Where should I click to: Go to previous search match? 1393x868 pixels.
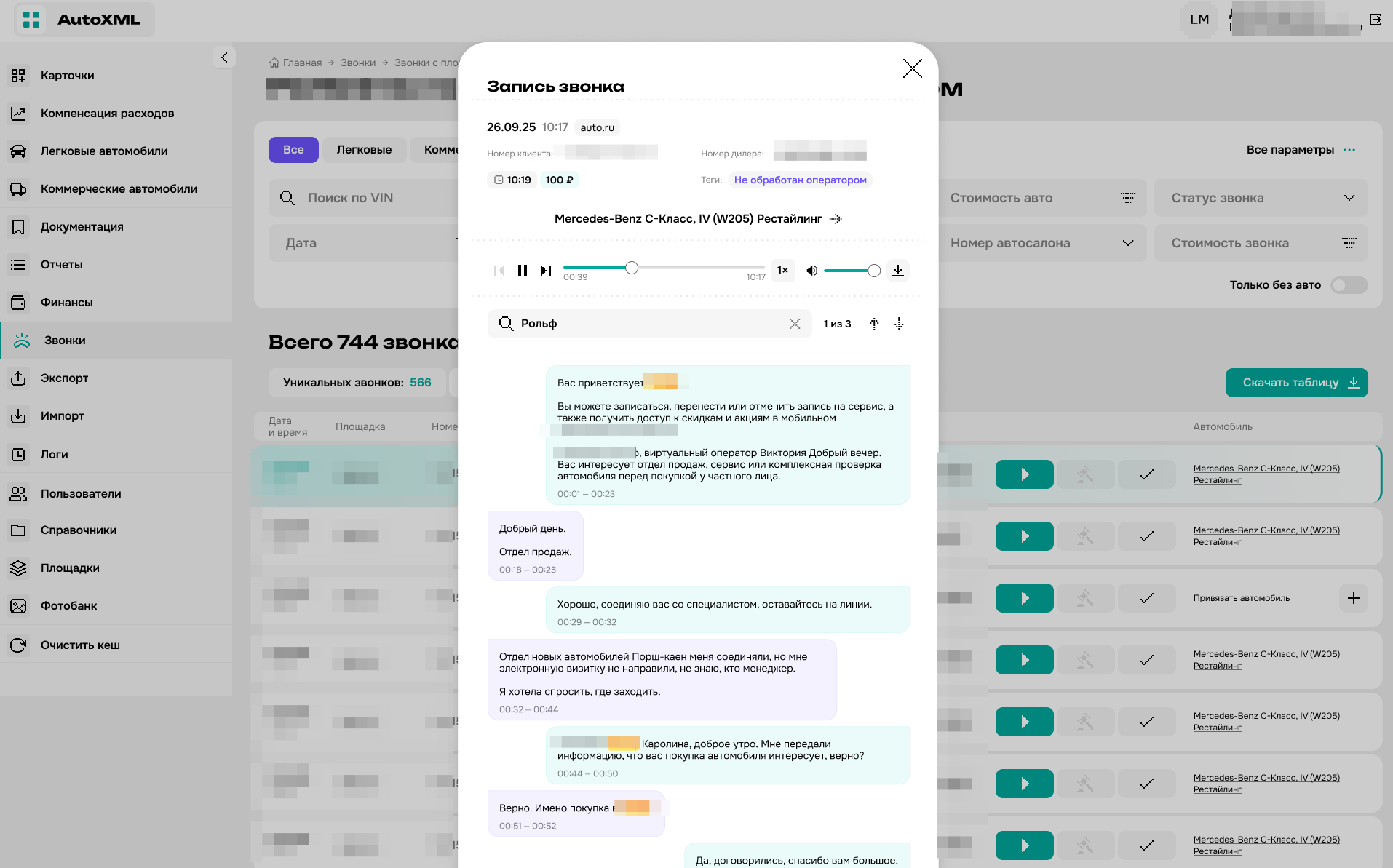tap(874, 324)
